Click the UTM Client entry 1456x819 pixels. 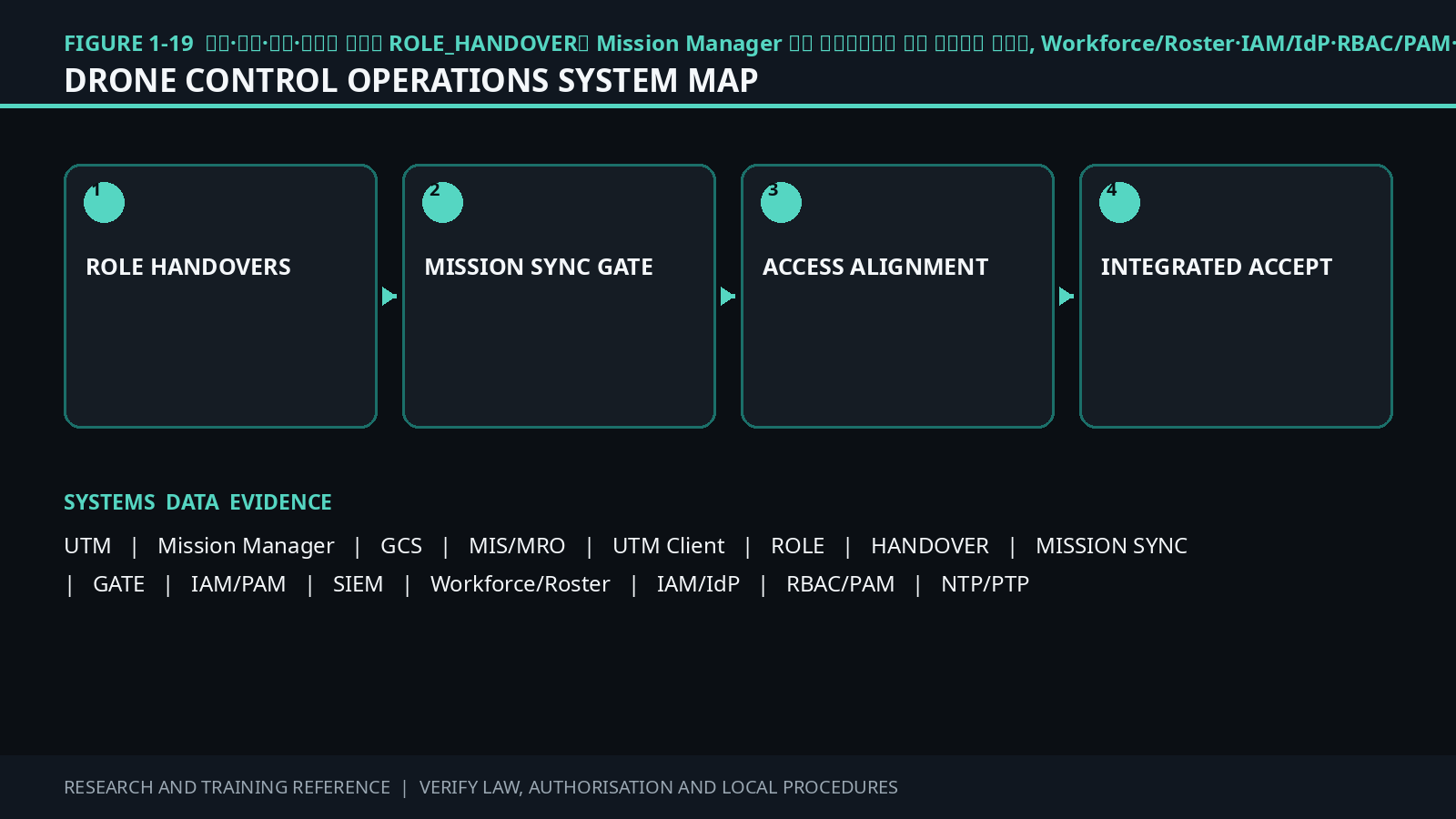coord(669,546)
